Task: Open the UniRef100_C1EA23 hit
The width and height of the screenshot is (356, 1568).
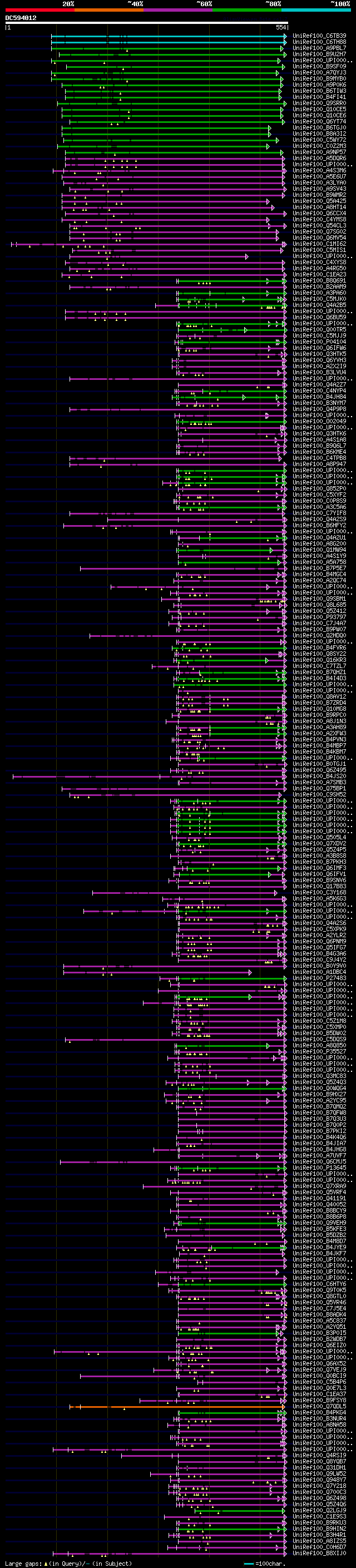Action: click(x=319, y=274)
